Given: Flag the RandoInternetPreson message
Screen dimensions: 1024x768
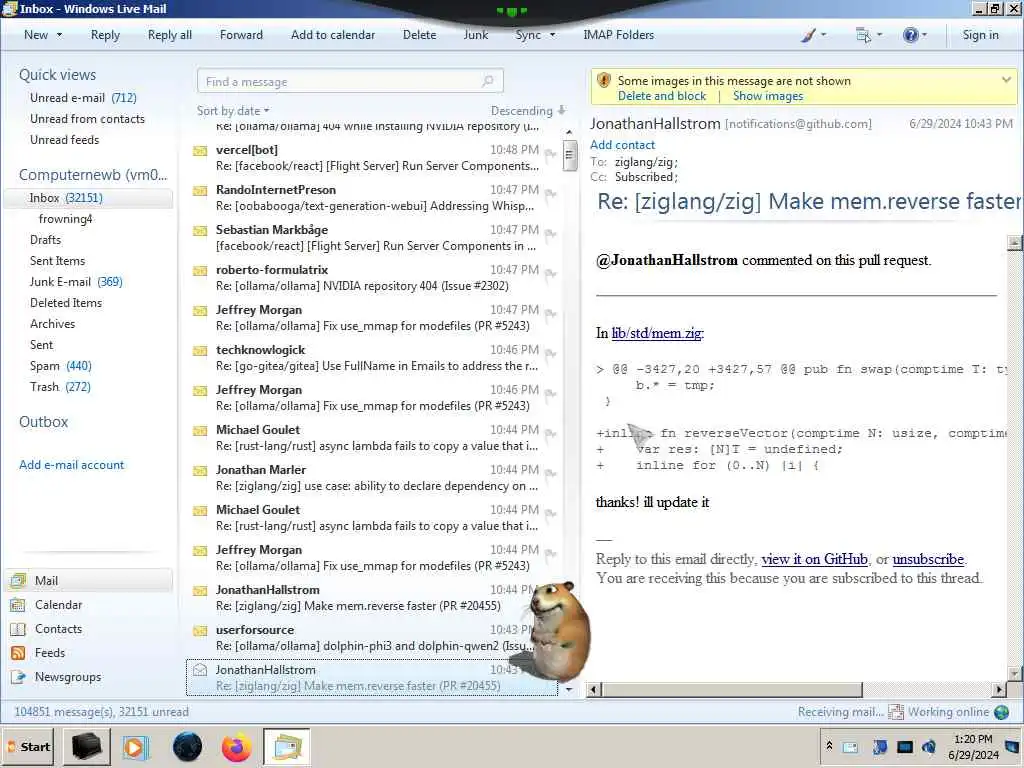Looking at the screenshot, I should [551, 194].
